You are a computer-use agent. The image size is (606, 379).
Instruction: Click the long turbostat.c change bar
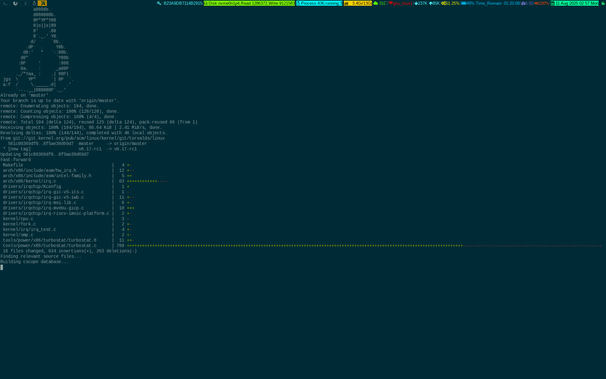click(x=364, y=246)
